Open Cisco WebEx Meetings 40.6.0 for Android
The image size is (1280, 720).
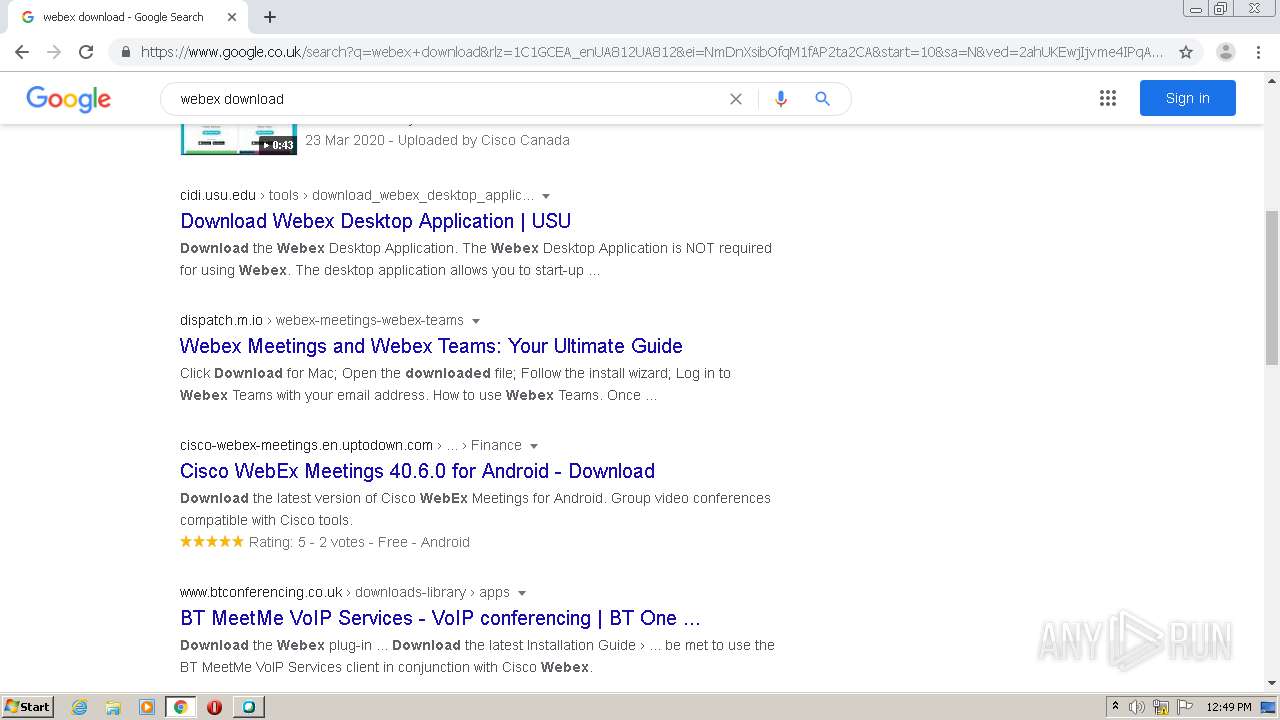417,471
